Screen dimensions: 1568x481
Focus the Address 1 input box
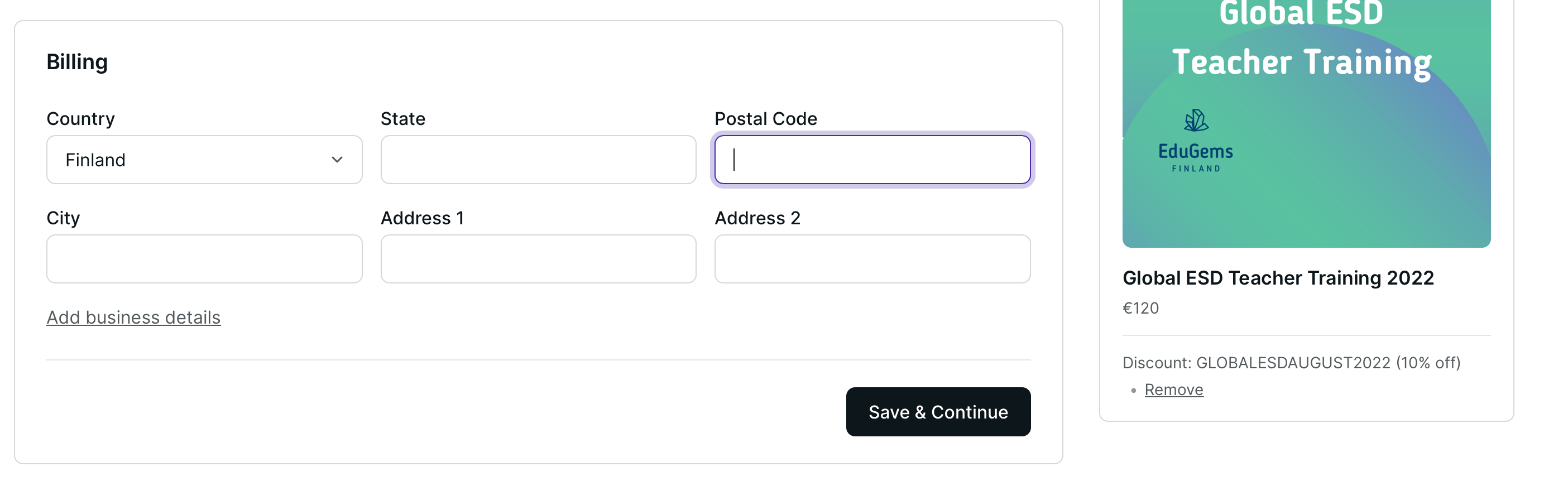point(538,259)
